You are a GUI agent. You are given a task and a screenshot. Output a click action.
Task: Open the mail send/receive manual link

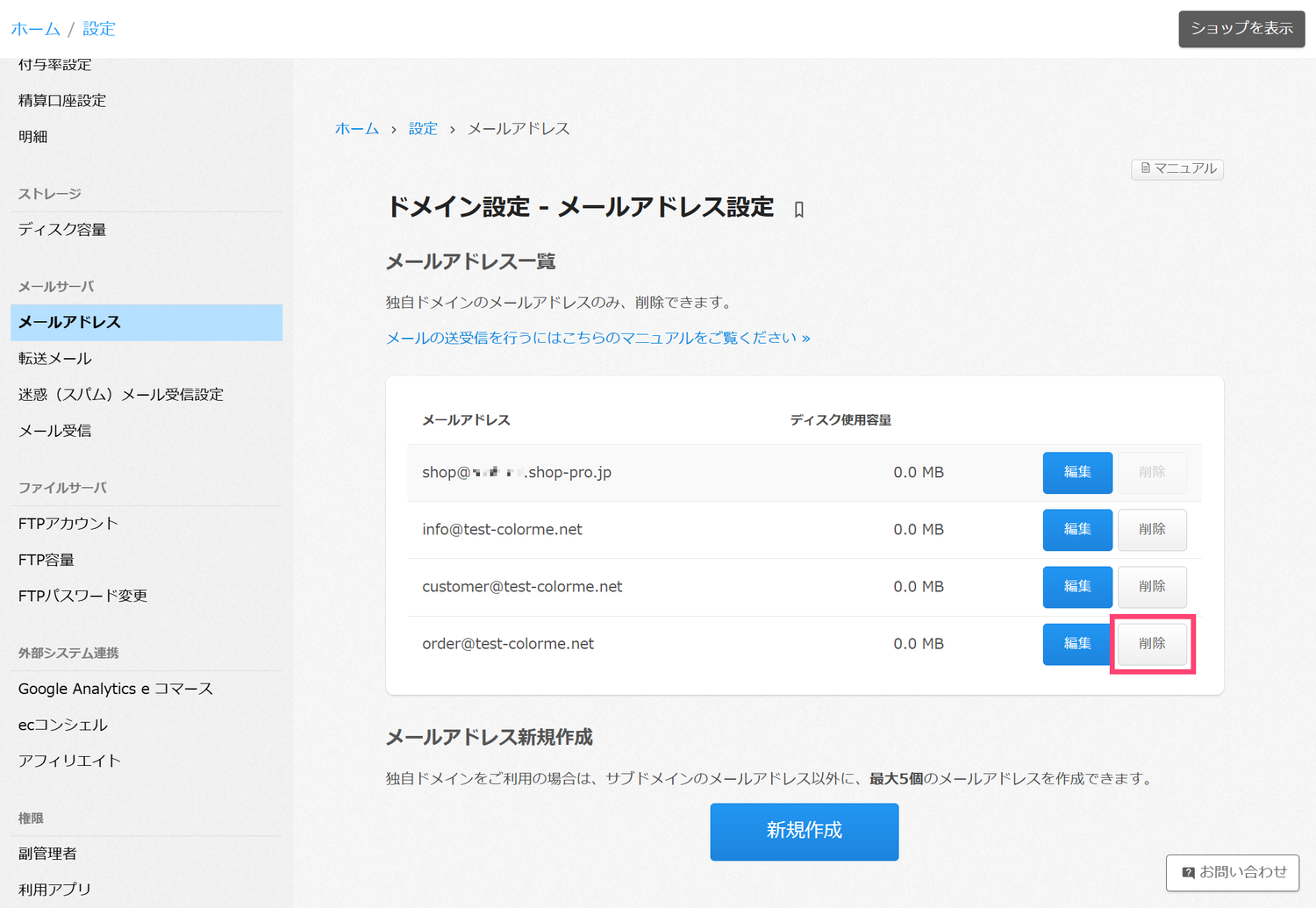(597, 338)
